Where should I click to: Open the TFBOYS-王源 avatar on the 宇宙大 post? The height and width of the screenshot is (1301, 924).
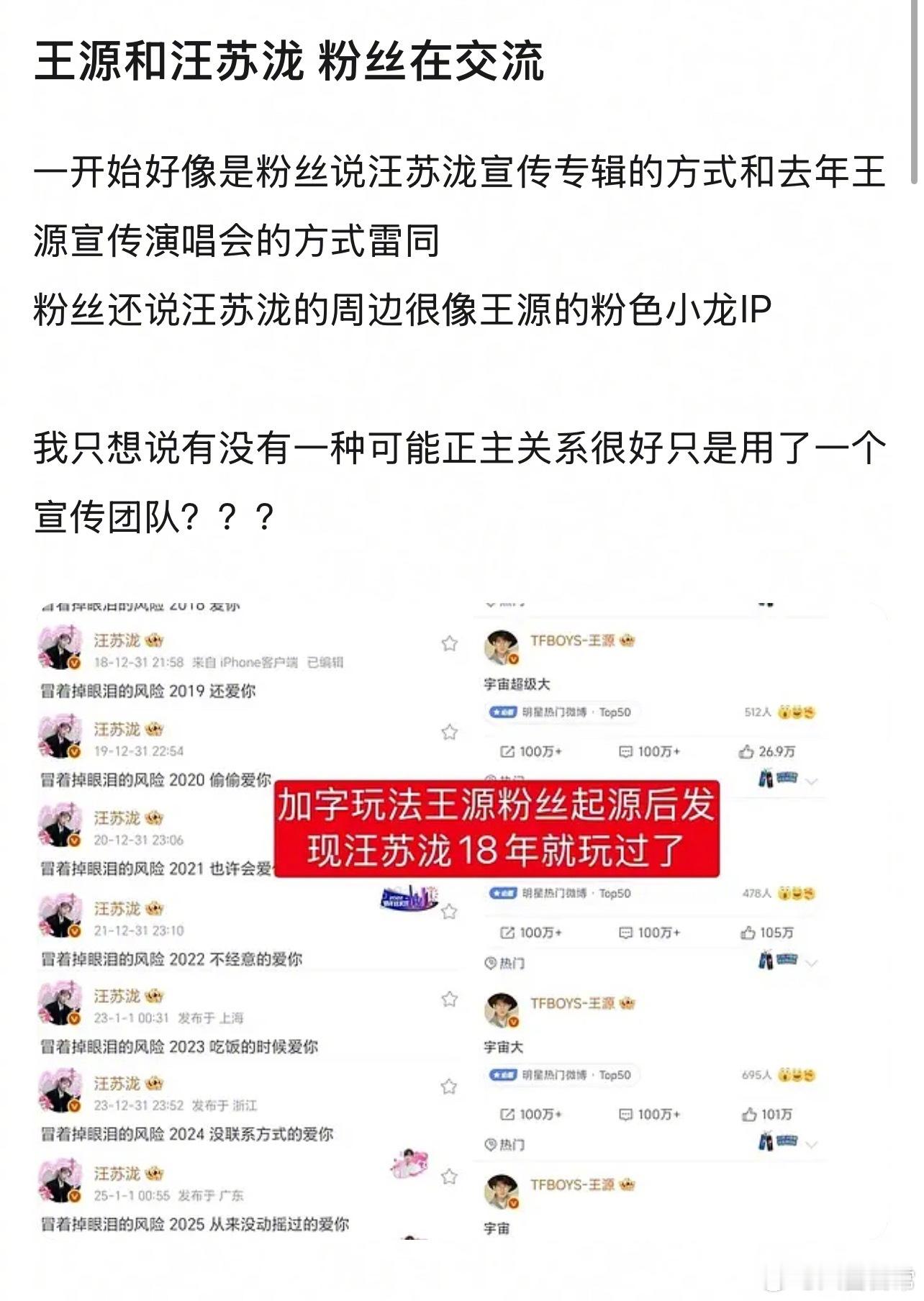(502, 1010)
